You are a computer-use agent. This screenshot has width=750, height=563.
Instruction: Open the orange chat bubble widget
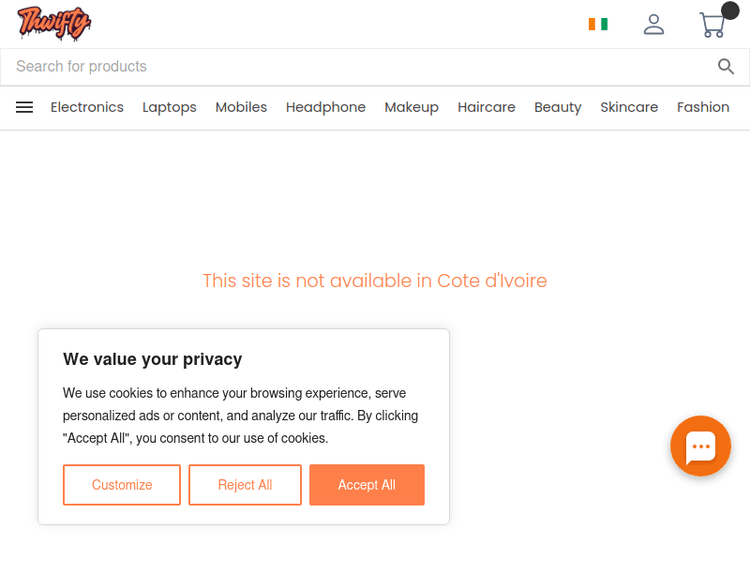click(700, 446)
